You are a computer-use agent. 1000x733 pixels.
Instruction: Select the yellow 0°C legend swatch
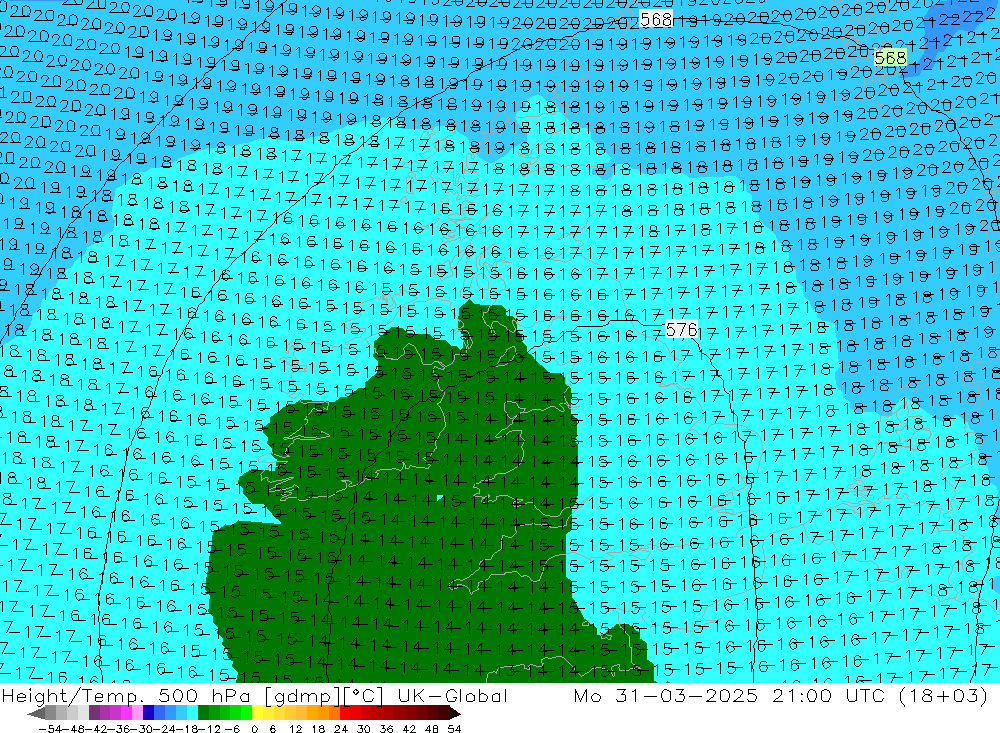[258, 713]
